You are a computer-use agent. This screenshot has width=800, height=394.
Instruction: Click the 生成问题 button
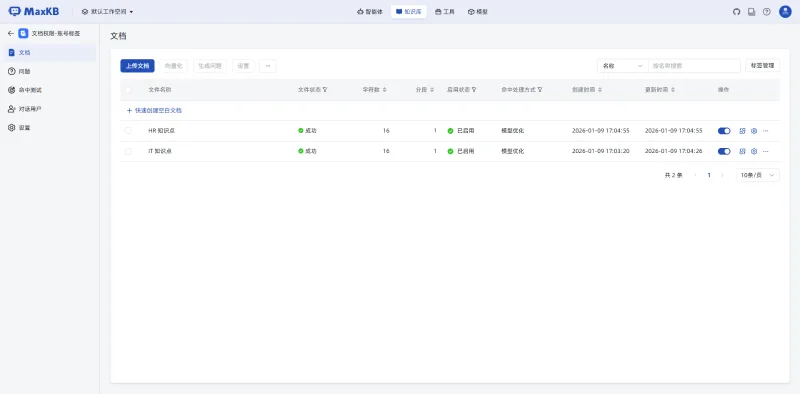tap(210, 66)
